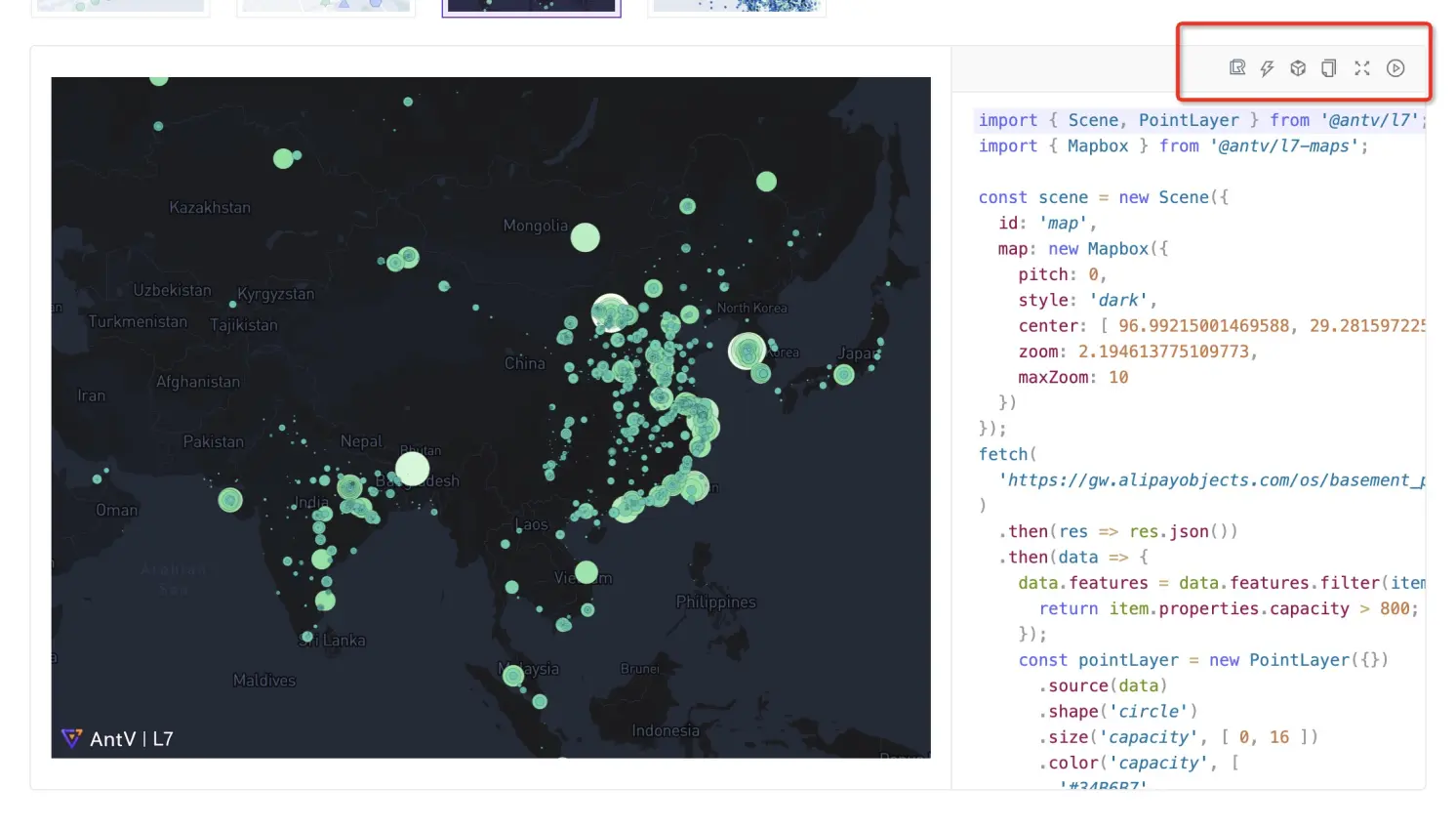
Task: Click the data.features filter code line
Action: click(1222, 583)
